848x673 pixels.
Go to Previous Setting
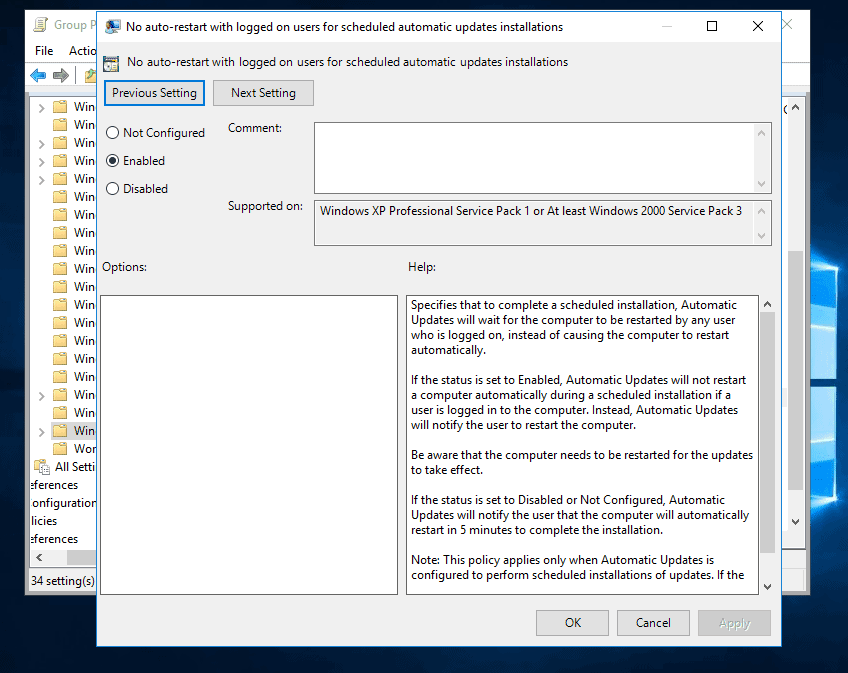click(x=154, y=93)
